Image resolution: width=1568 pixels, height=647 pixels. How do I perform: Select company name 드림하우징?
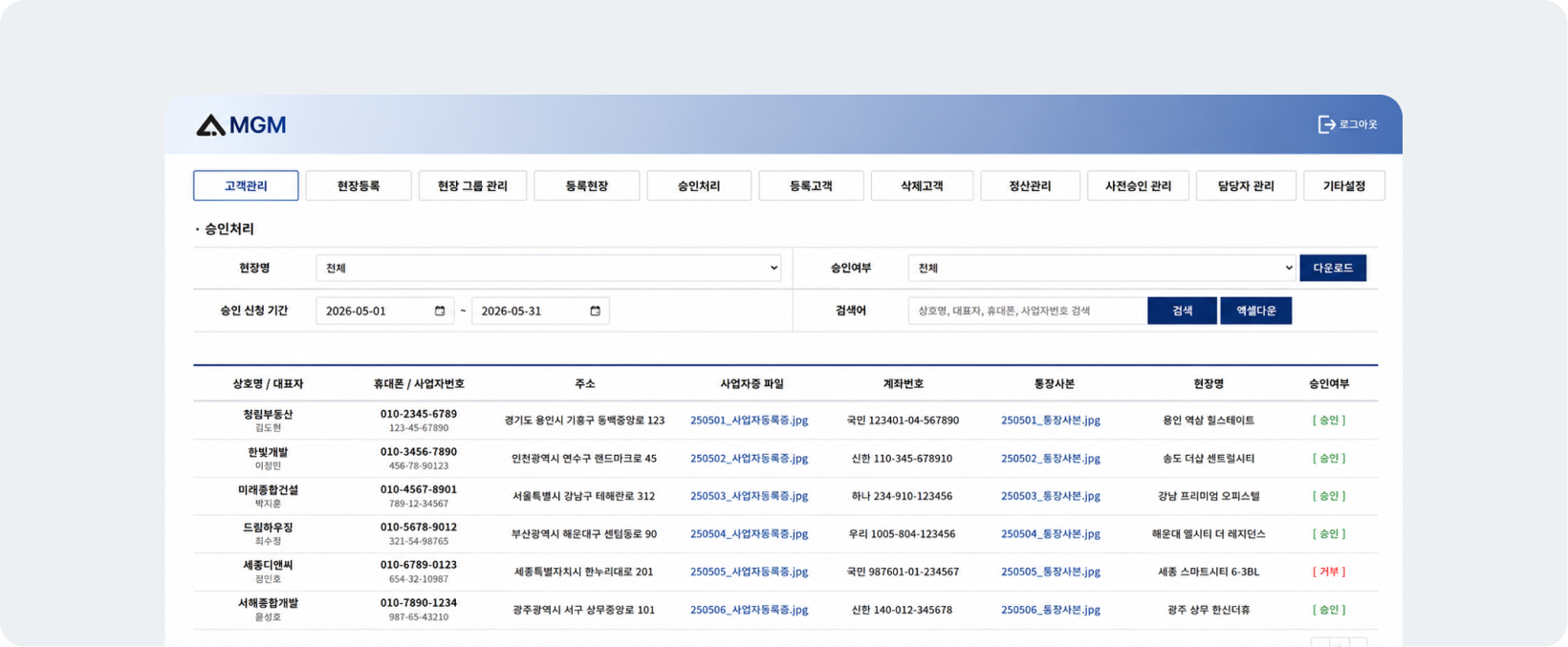point(268,528)
